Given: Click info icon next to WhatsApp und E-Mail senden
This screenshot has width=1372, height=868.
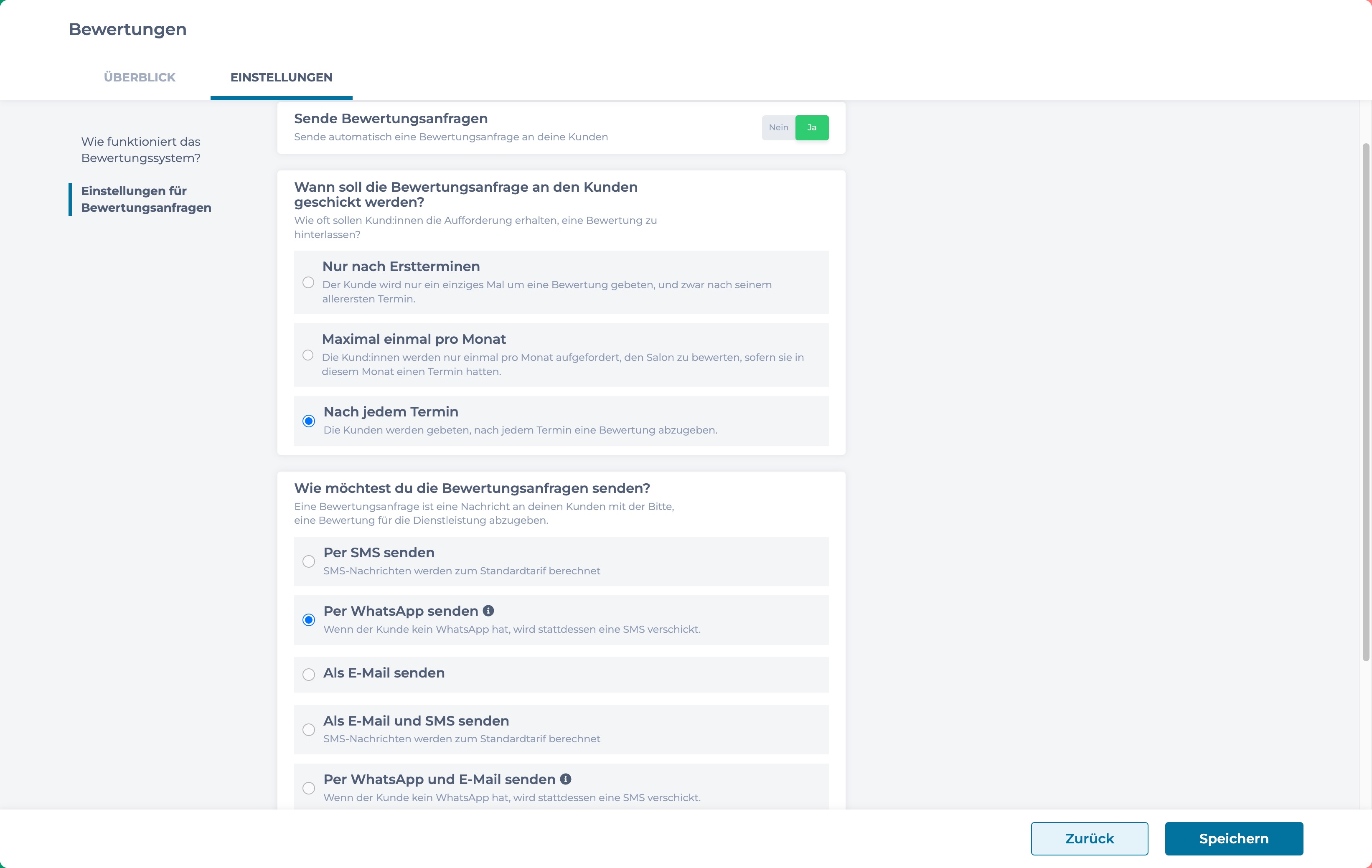Looking at the screenshot, I should point(565,779).
